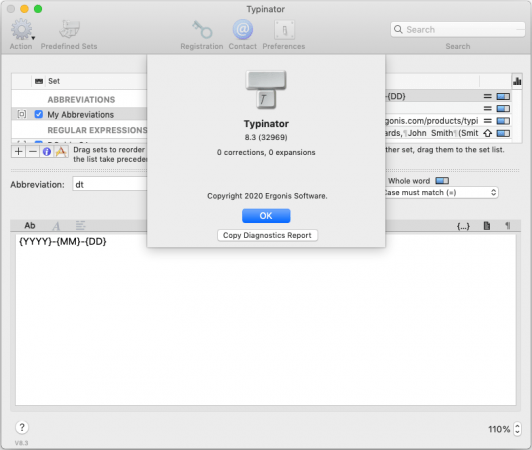
Task: Click the document icon above the expansion
Action: (x=487, y=226)
